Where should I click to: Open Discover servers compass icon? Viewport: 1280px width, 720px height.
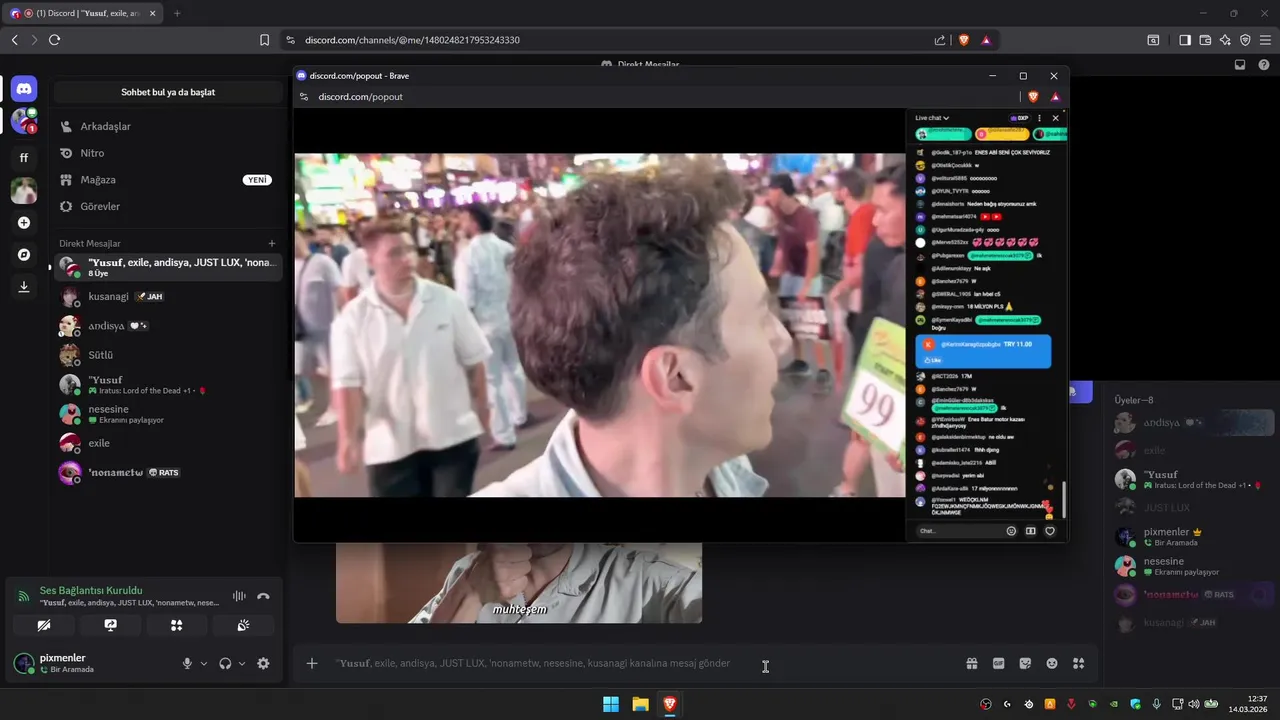coord(24,255)
